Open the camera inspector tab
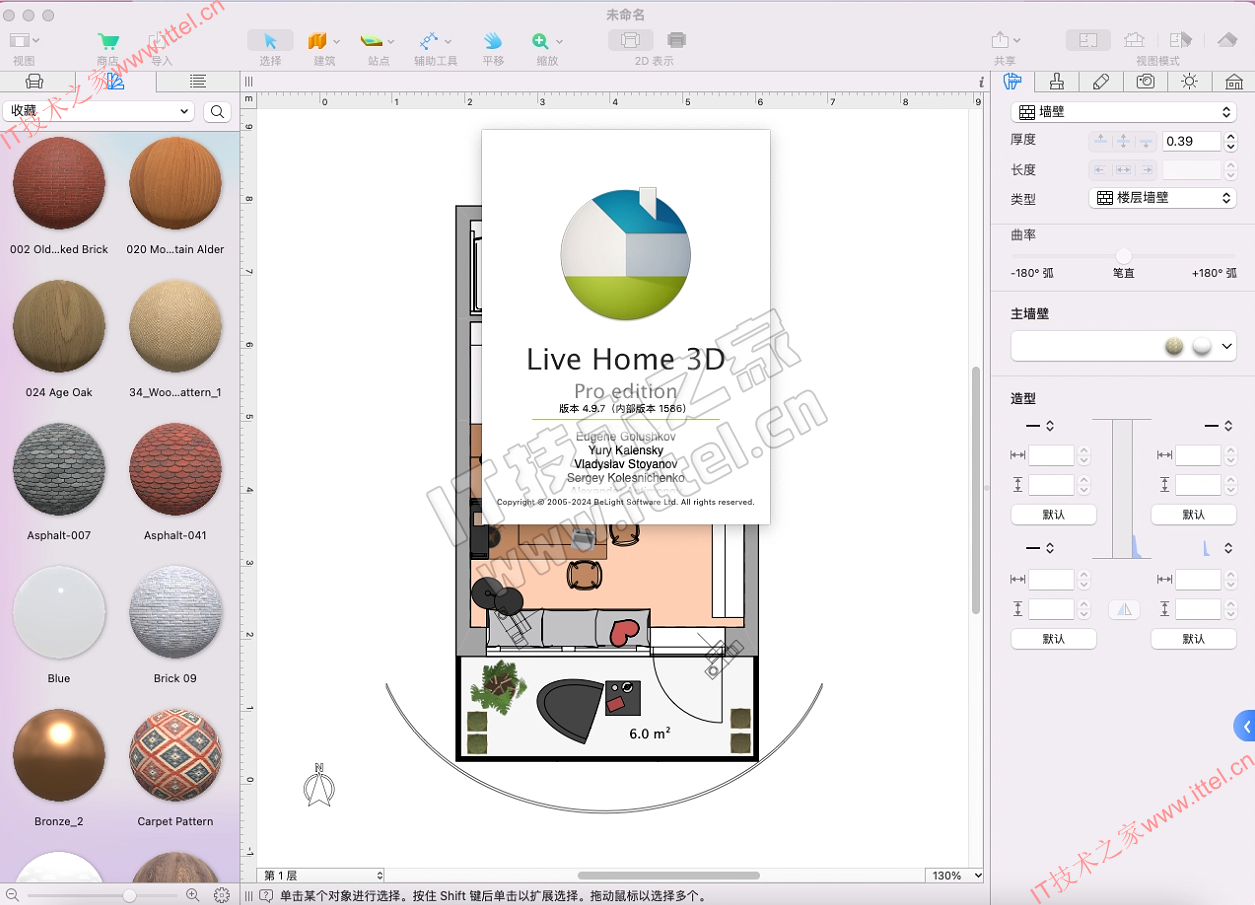1255x905 pixels. point(1145,82)
